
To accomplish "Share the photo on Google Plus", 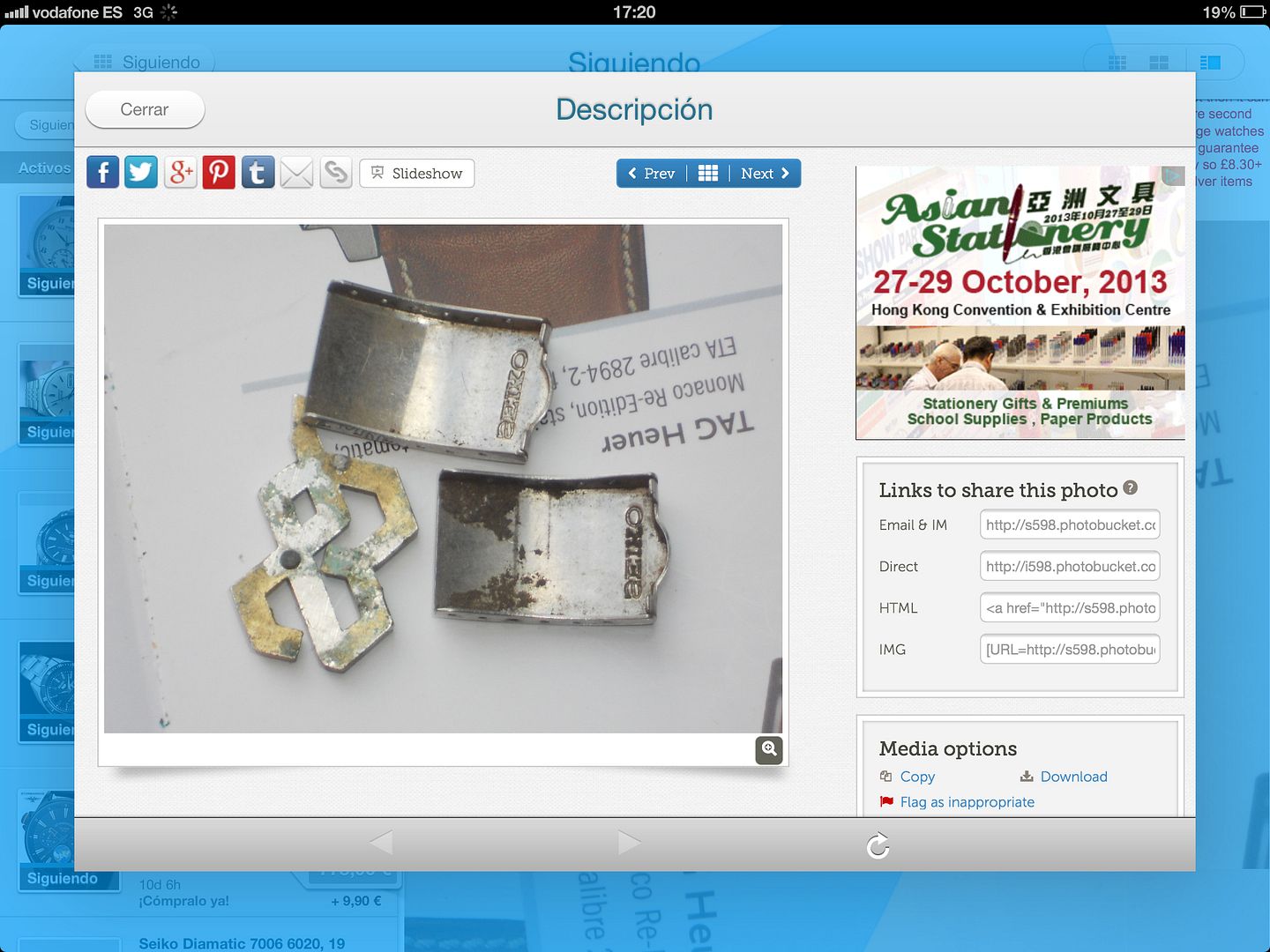I will pyautogui.click(x=180, y=172).
